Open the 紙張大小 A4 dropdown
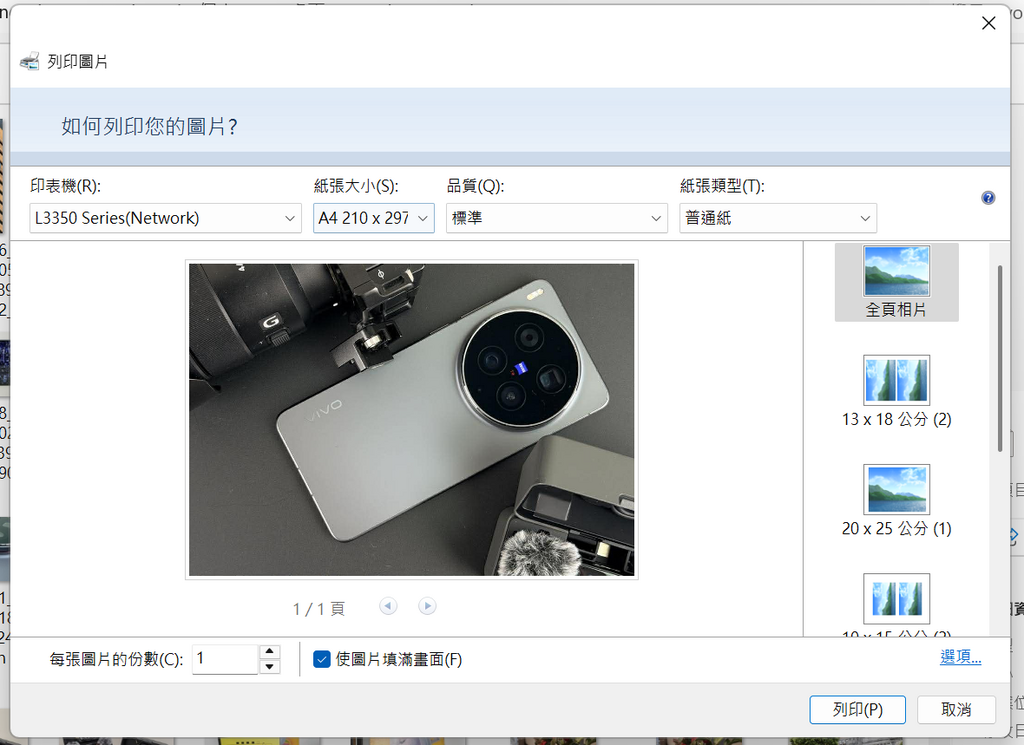 [374, 218]
